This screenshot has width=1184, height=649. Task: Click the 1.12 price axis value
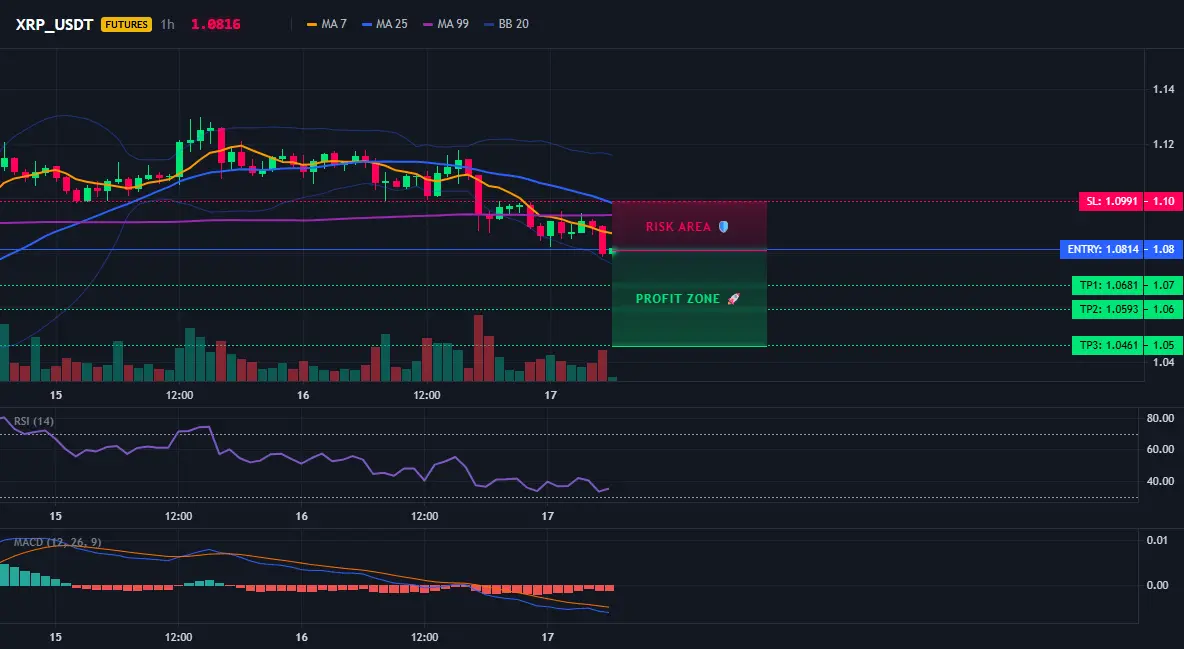click(1163, 144)
